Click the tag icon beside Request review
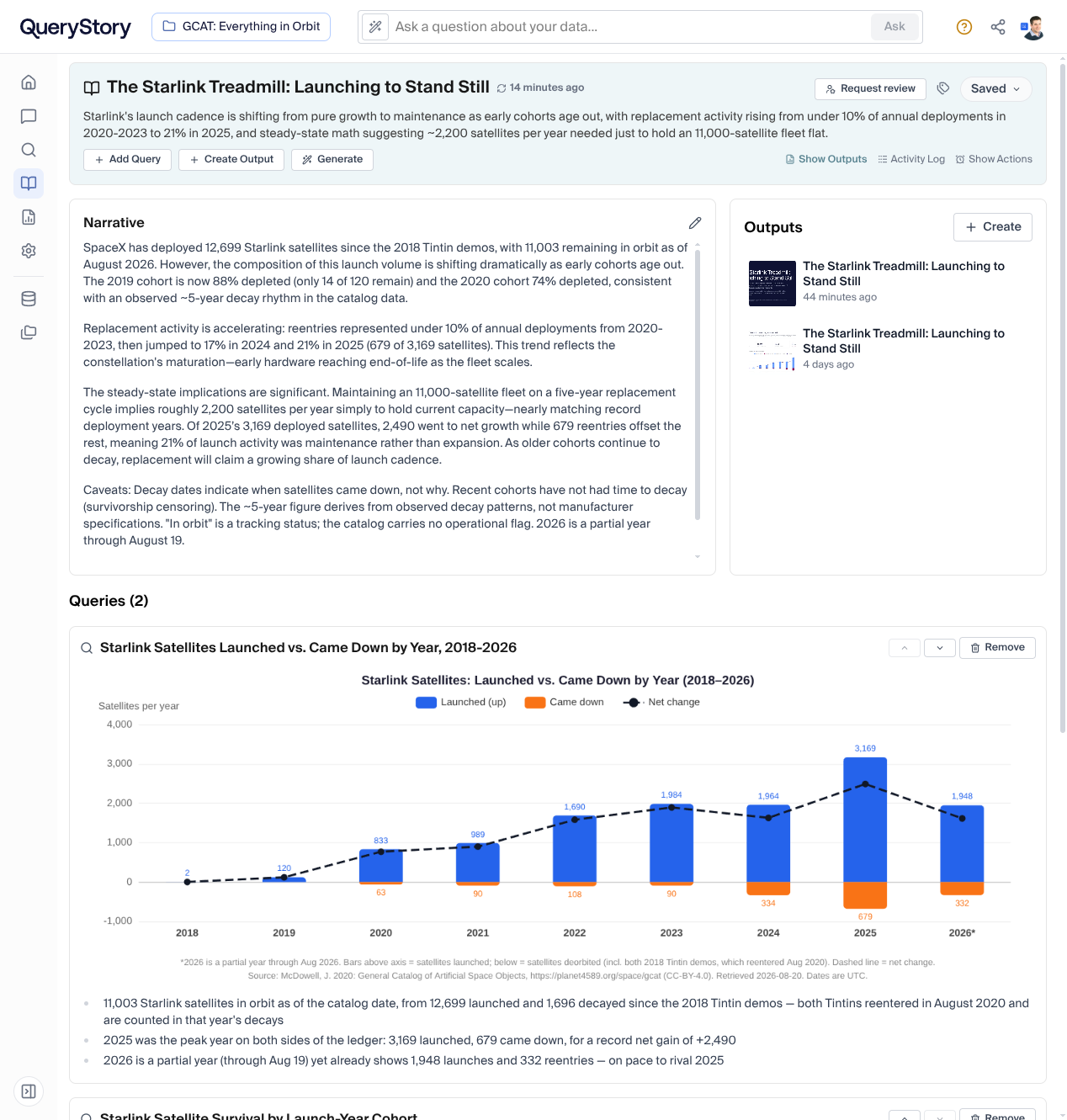This screenshot has width=1067, height=1120. click(x=943, y=88)
